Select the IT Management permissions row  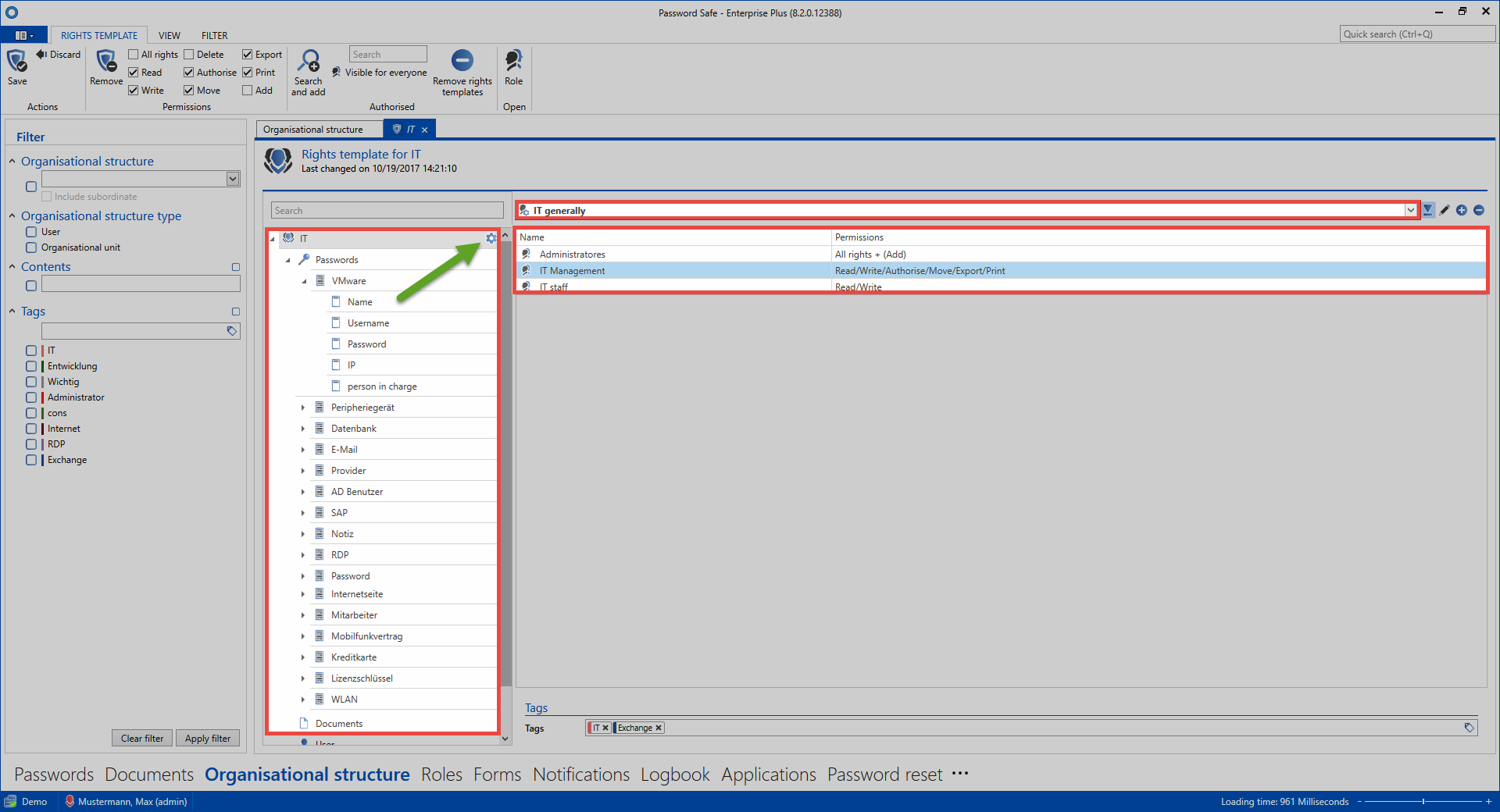coord(1002,271)
